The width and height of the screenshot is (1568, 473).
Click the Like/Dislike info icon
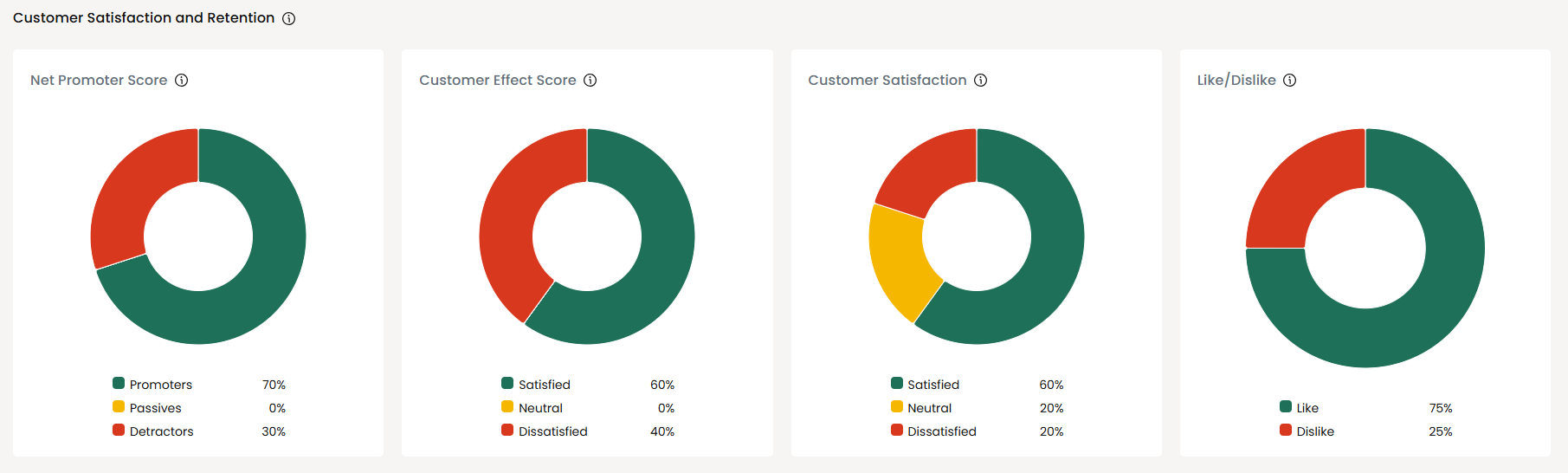coord(1290,81)
